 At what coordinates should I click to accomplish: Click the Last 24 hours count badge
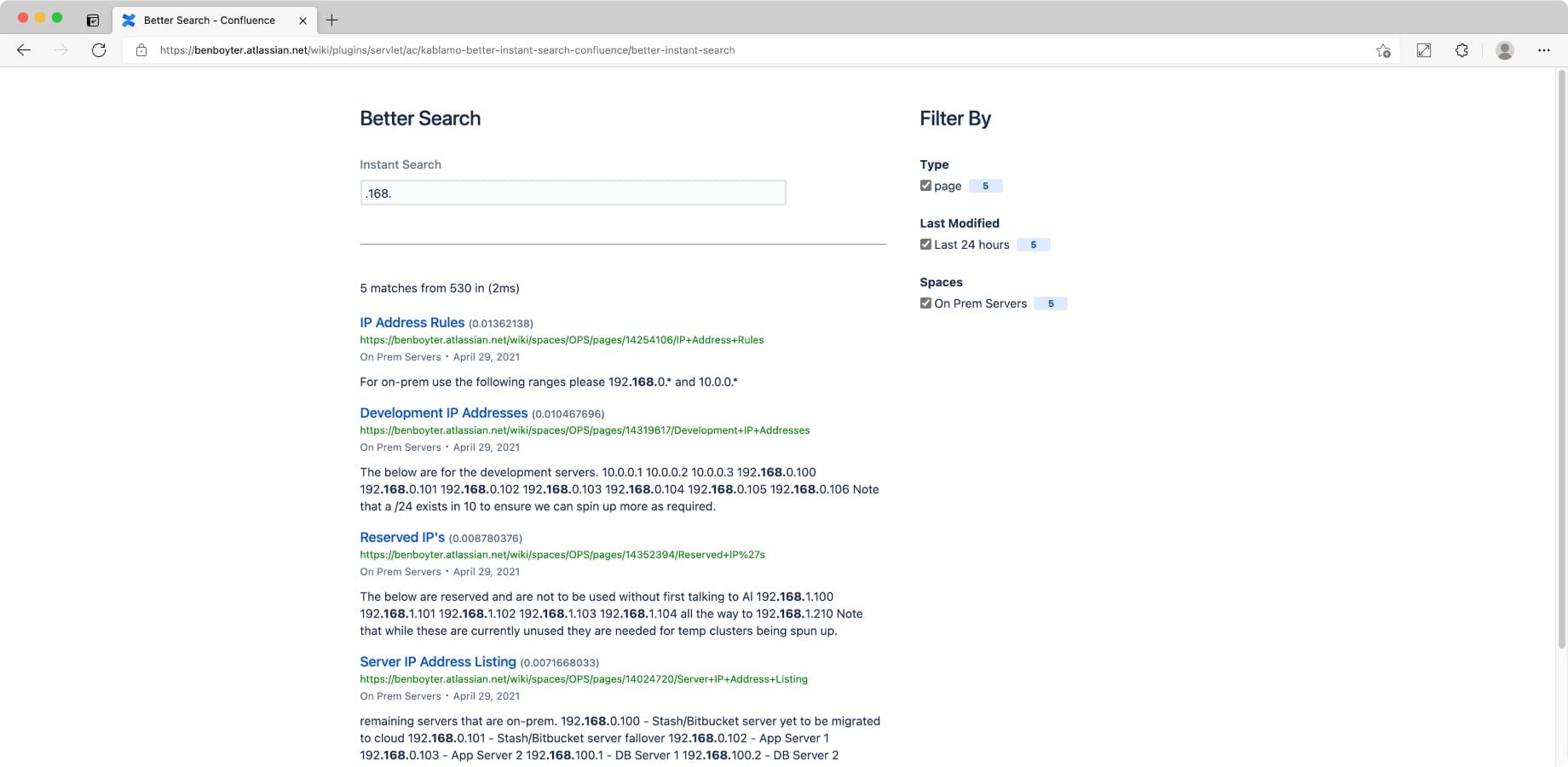pos(1034,245)
